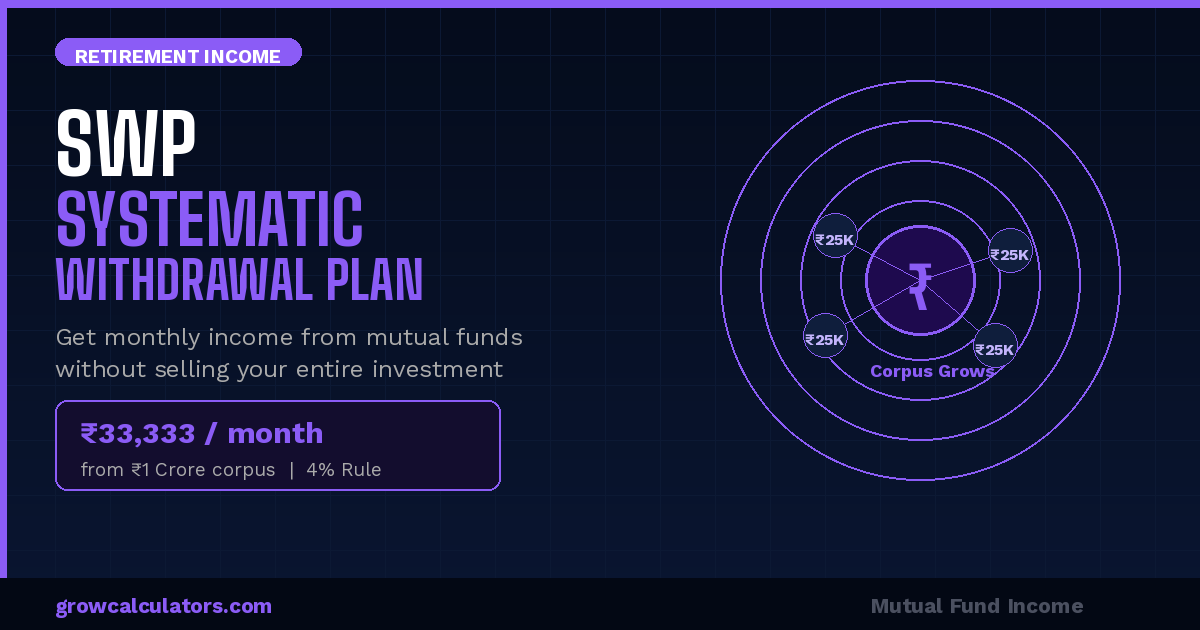The height and width of the screenshot is (630, 1200).
Task: Click the 4% Rule text
Action: pyautogui.click(x=344, y=469)
